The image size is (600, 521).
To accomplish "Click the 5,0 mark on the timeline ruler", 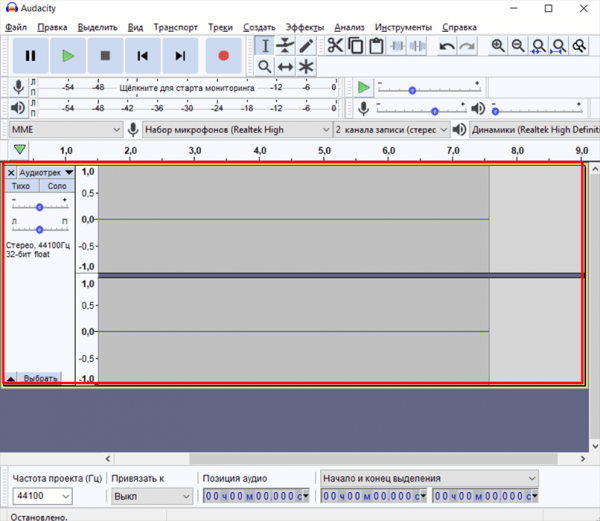I will pos(324,151).
